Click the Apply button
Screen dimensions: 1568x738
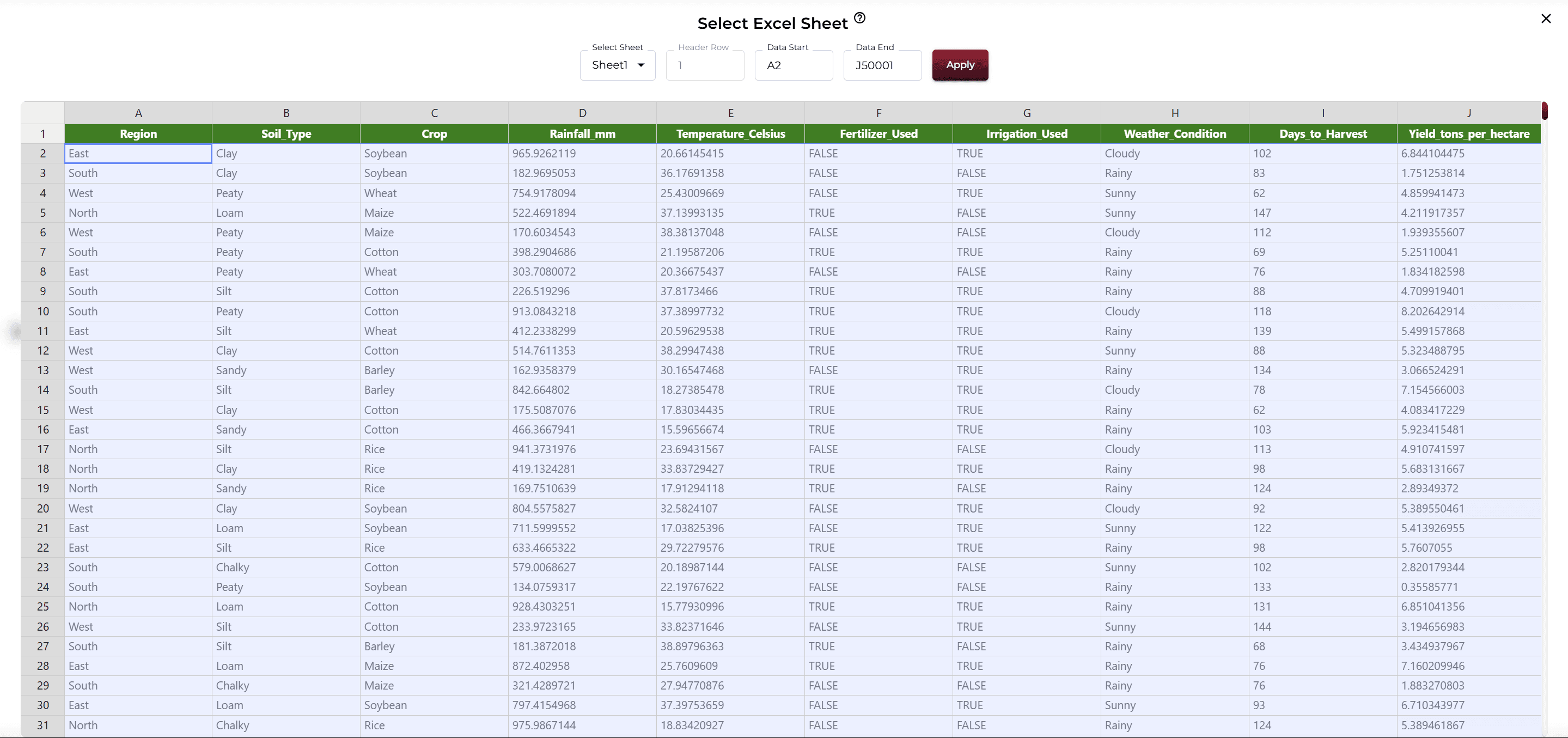[960, 65]
